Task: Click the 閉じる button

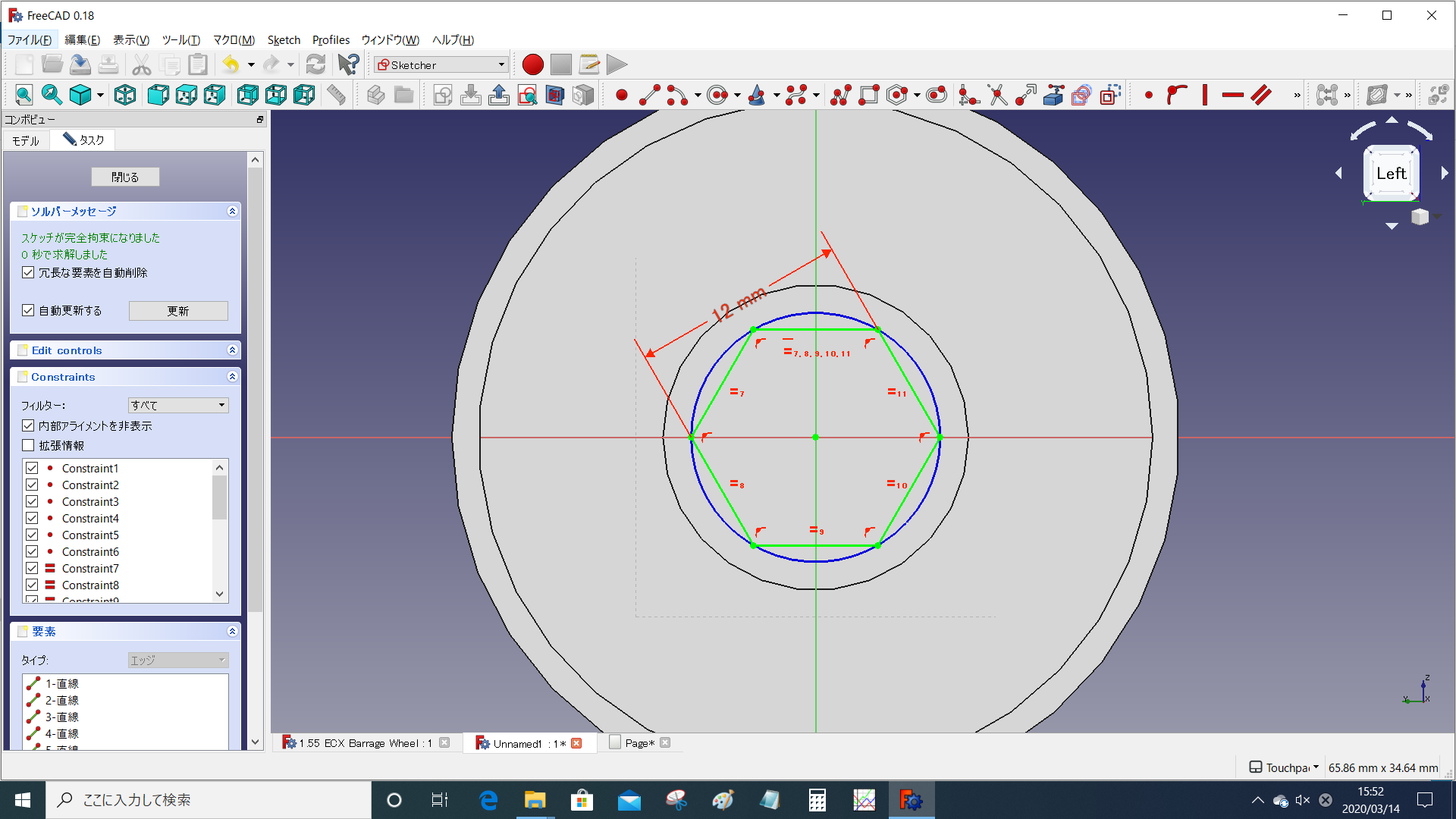Action: click(125, 177)
